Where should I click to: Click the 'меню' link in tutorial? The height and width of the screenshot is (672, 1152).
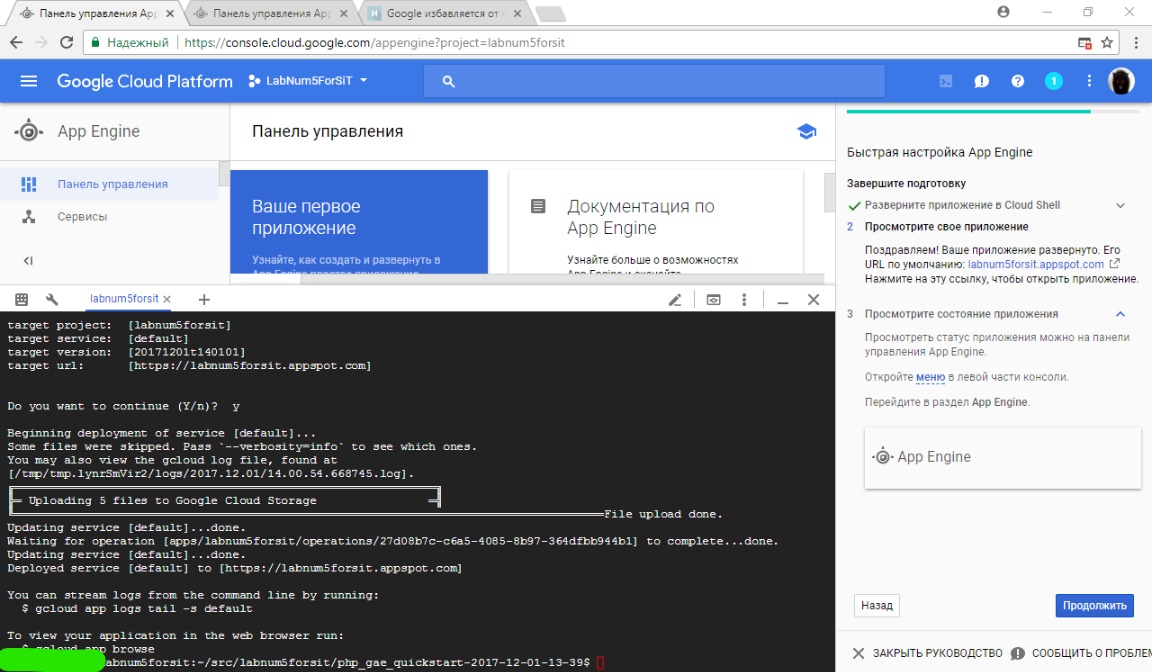point(930,377)
